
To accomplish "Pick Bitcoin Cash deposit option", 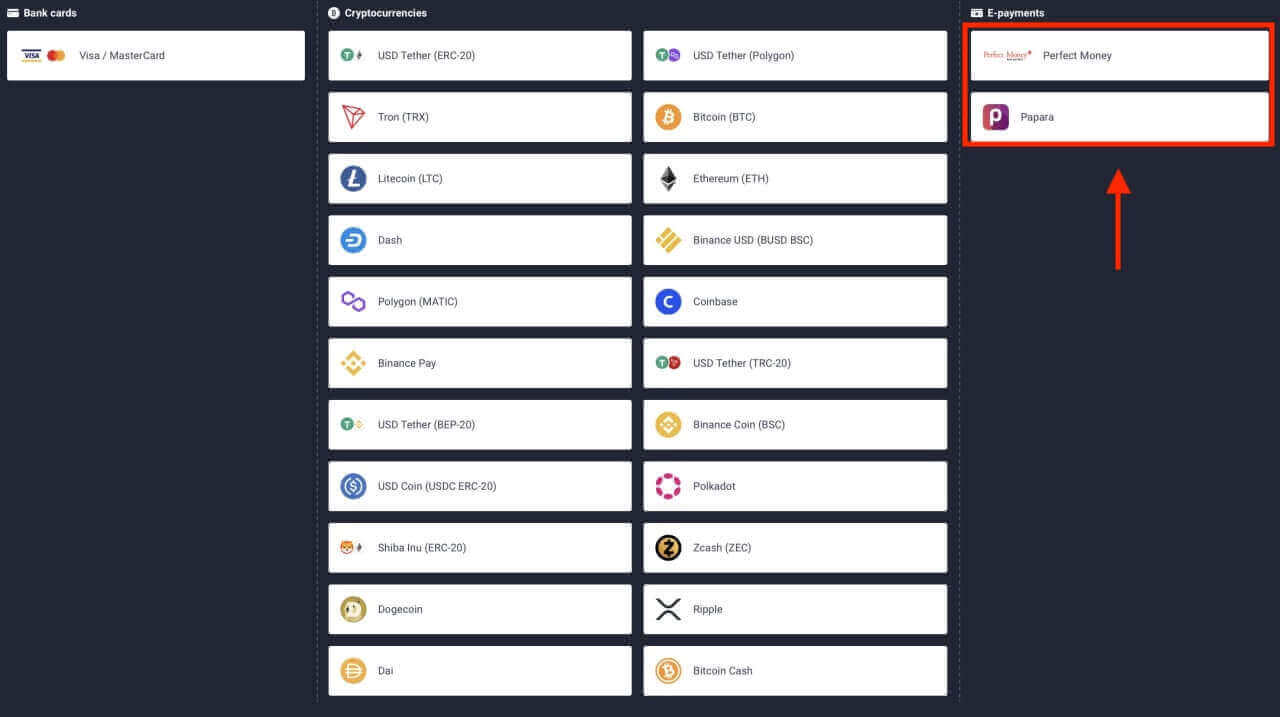I will tap(794, 671).
